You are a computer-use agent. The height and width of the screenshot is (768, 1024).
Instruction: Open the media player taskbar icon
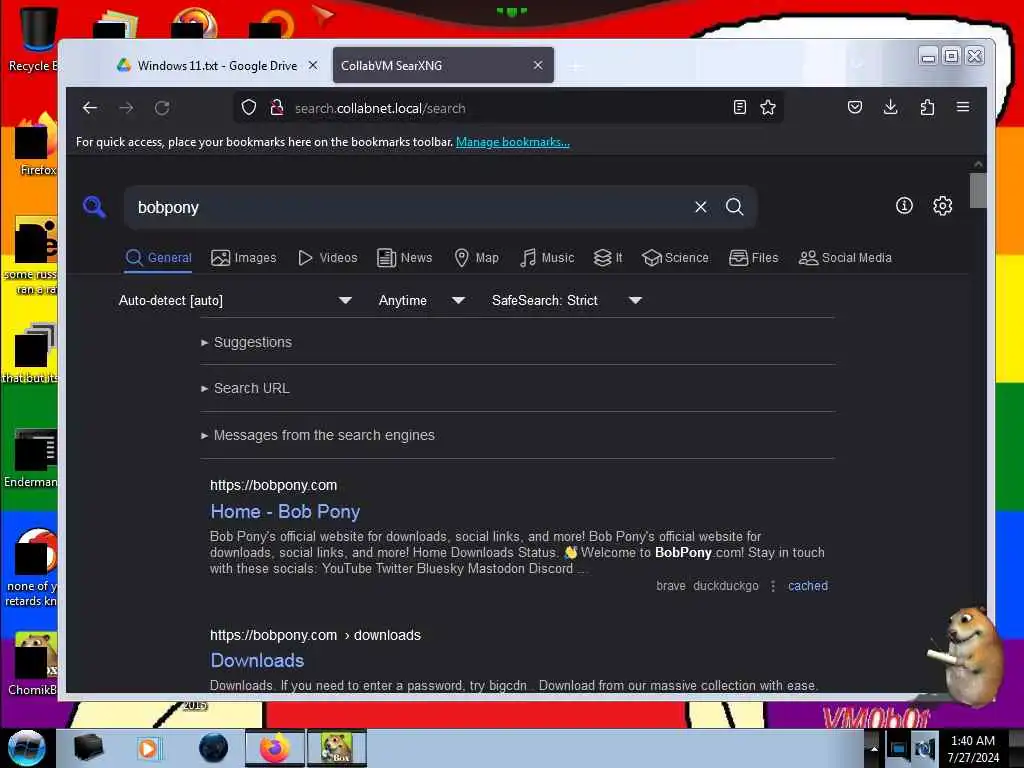[x=148, y=748]
